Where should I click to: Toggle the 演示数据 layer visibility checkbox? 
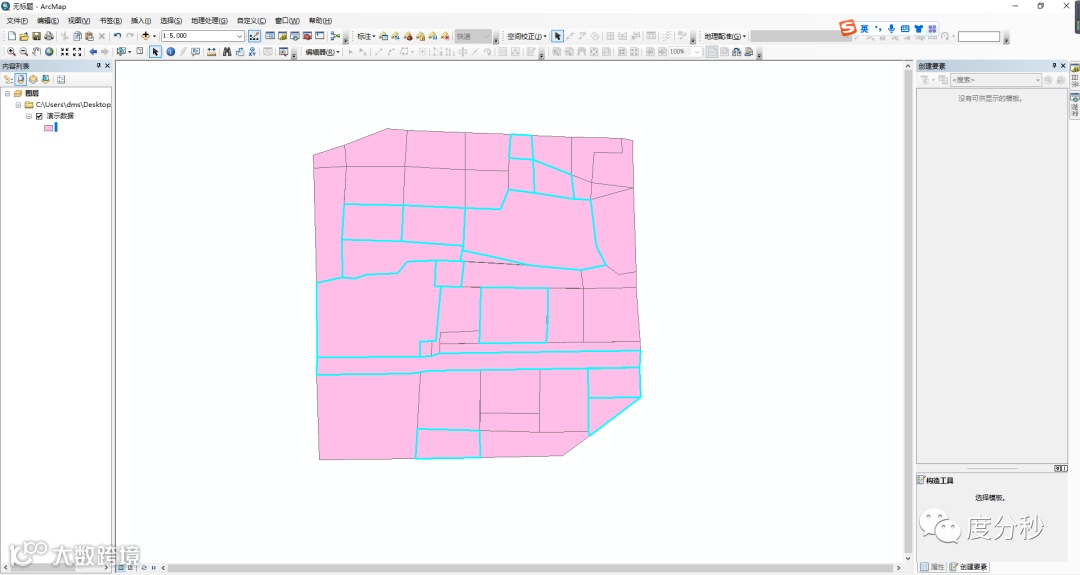point(39,116)
